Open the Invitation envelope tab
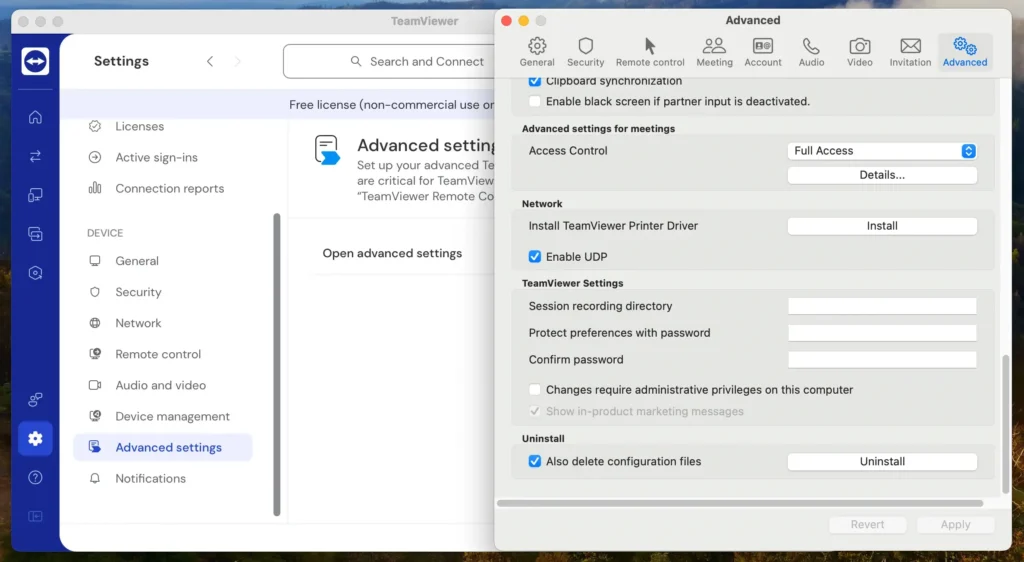Viewport: 1024px width, 562px height. [x=910, y=52]
